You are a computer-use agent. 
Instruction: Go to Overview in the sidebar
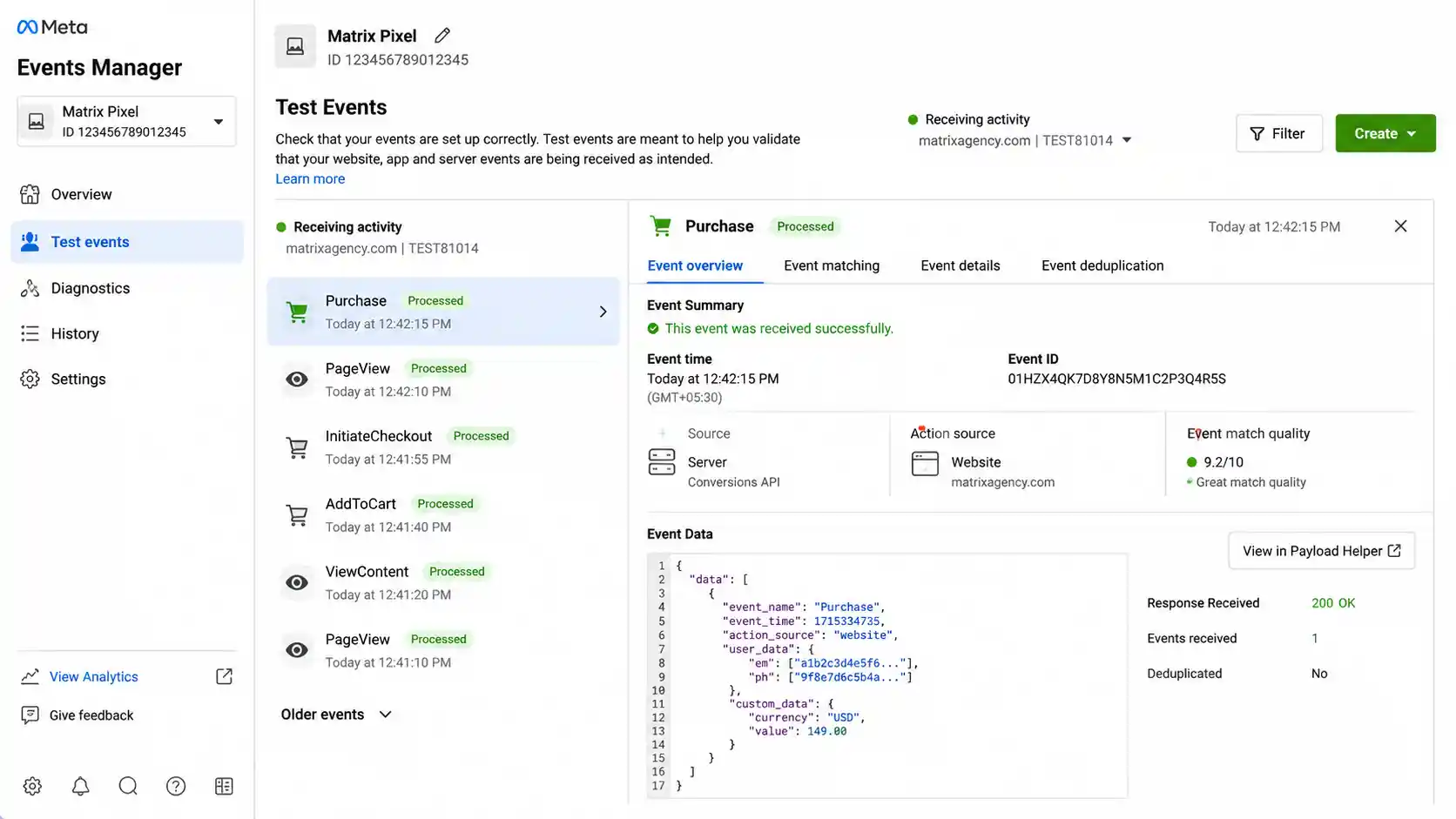pos(126,194)
